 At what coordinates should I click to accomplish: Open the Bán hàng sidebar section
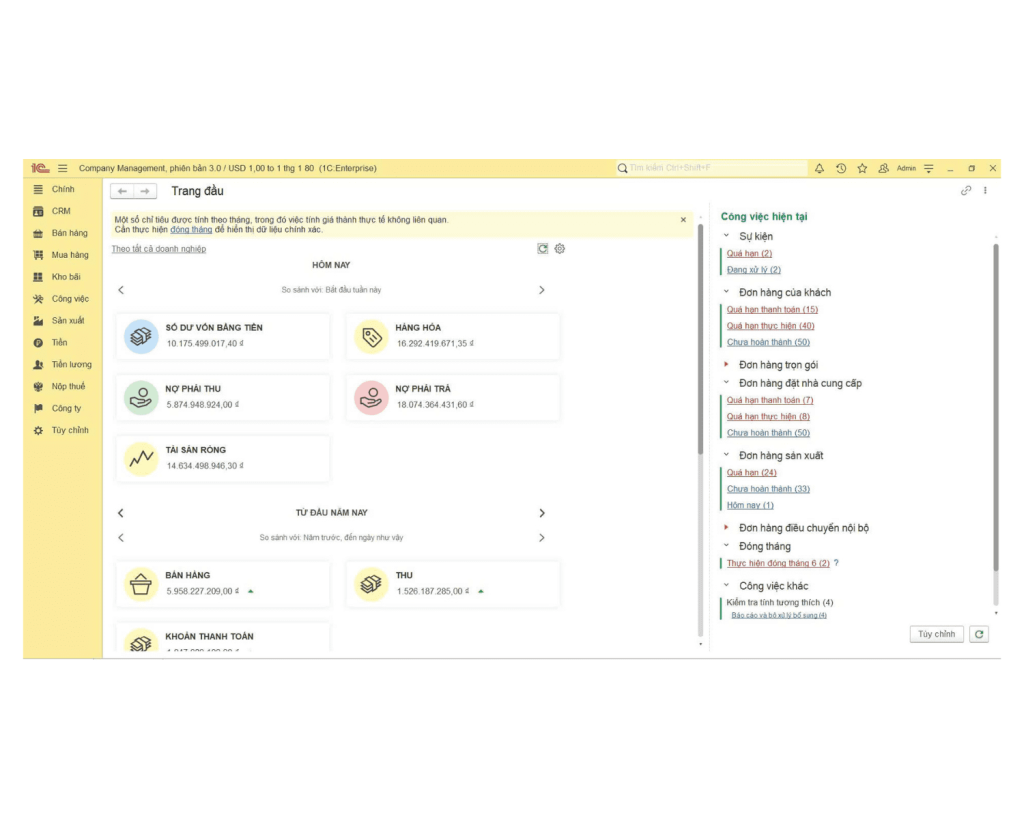click(x=69, y=233)
